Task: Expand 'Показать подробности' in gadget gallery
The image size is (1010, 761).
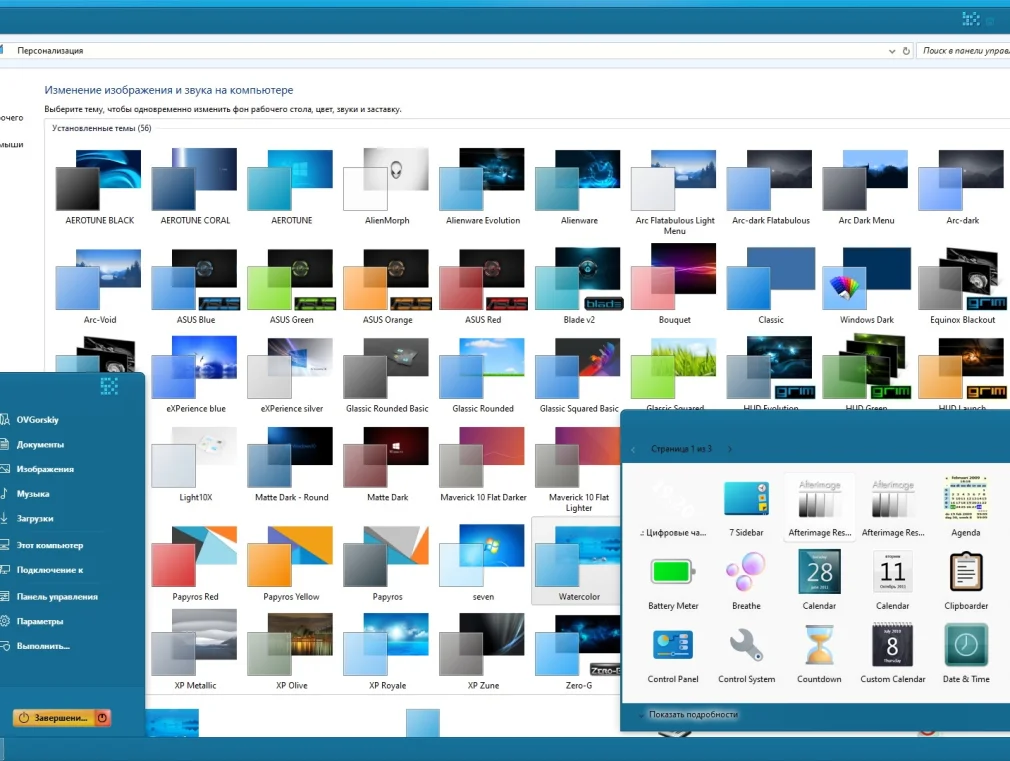Action: pyautogui.click(x=692, y=714)
